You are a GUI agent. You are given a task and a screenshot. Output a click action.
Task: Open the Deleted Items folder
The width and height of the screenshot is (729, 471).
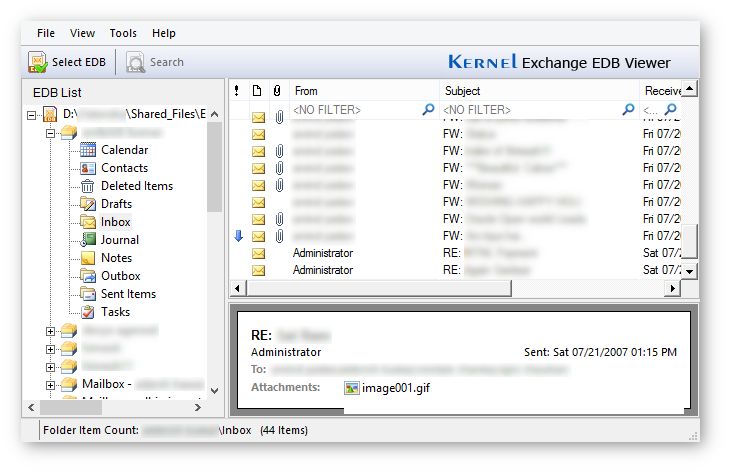point(137,186)
